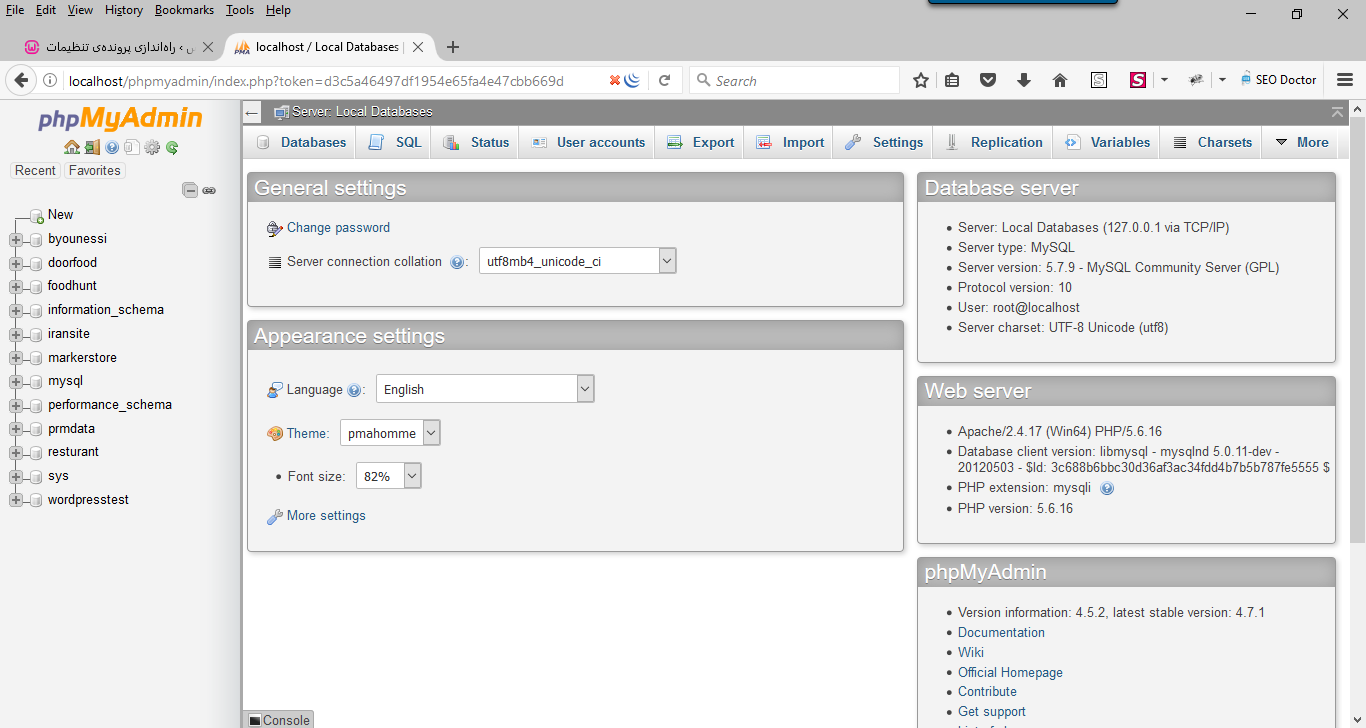
Task: Click the Change password link
Action: (x=338, y=228)
